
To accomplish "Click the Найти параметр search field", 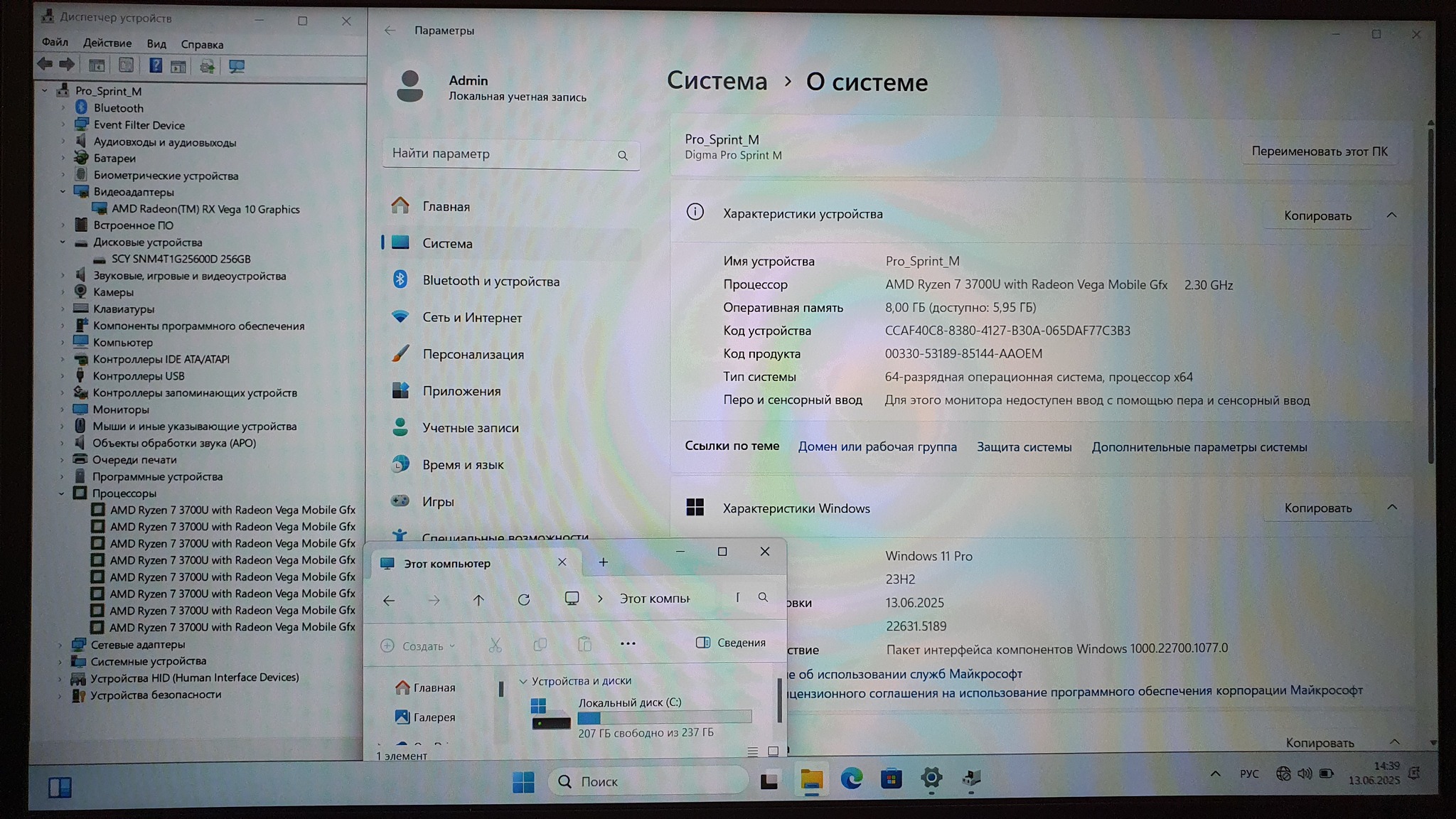I will coord(498,154).
